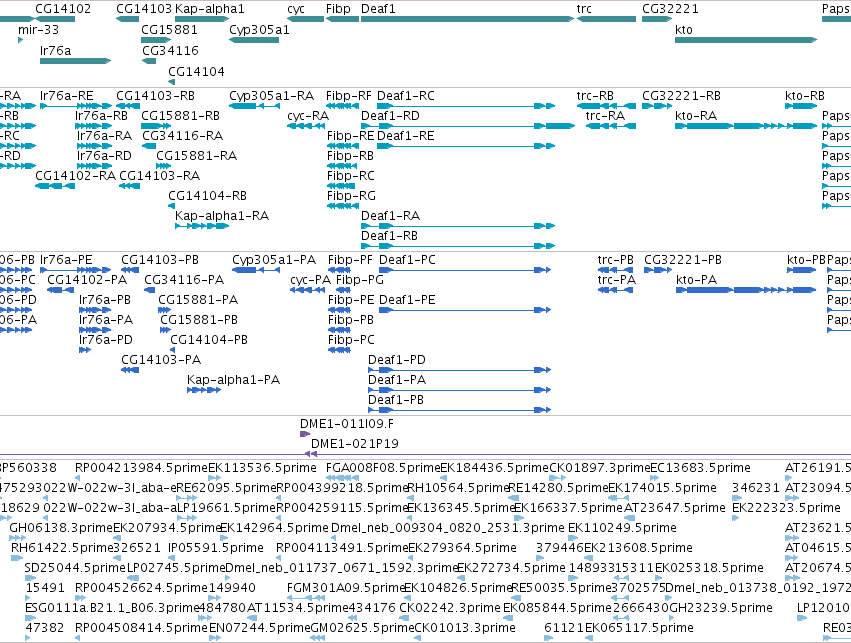The image size is (851, 643).
Task: Click the Deaf1 gene label in top track
Action: (378, 9)
